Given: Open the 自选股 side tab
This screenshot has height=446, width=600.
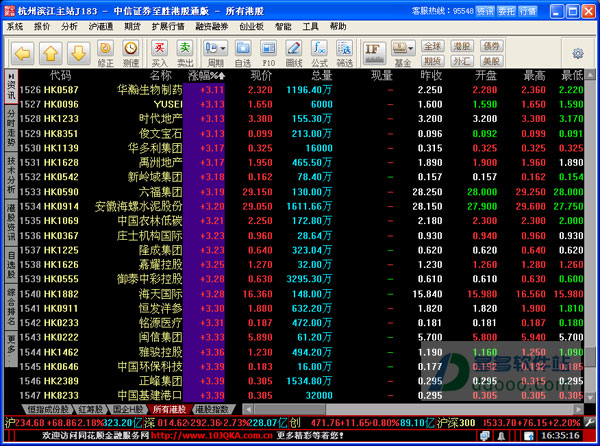Looking at the screenshot, I should (x=11, y=265).
